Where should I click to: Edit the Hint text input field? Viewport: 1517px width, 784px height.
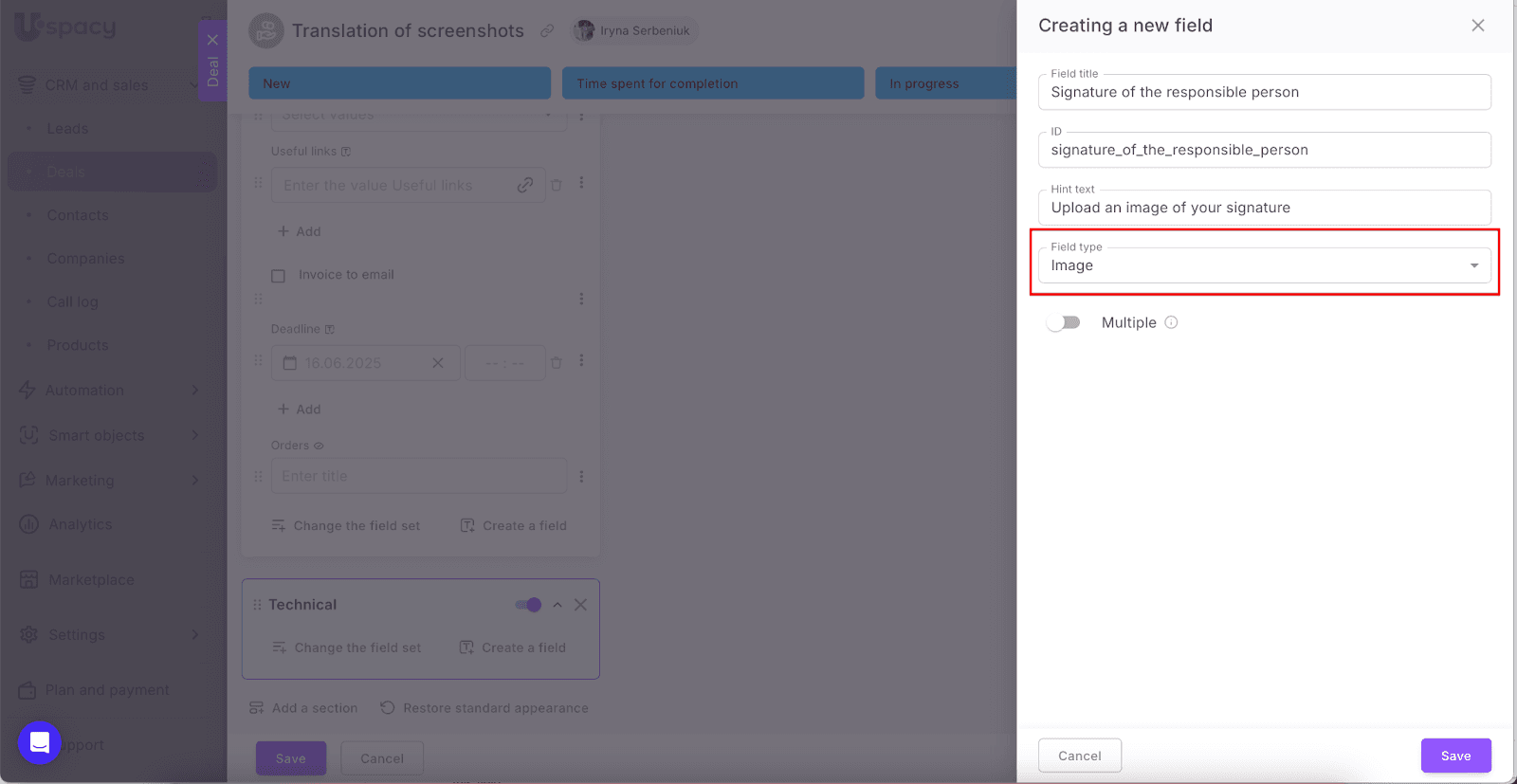(x=1264, y=208)
